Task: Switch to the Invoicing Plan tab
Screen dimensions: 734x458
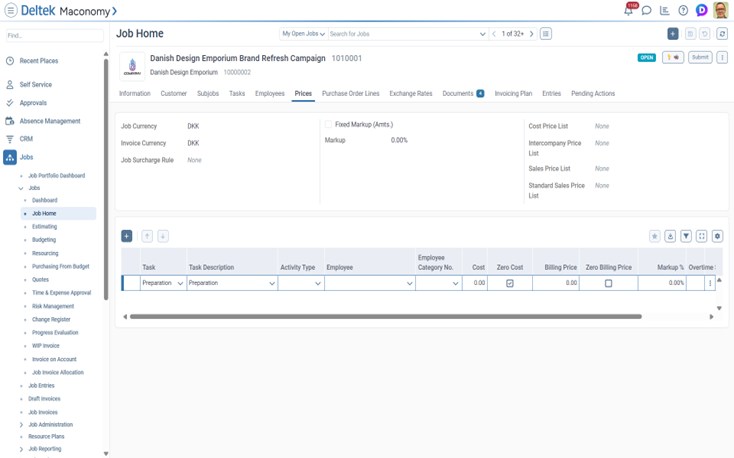Action: coord(513,94)
